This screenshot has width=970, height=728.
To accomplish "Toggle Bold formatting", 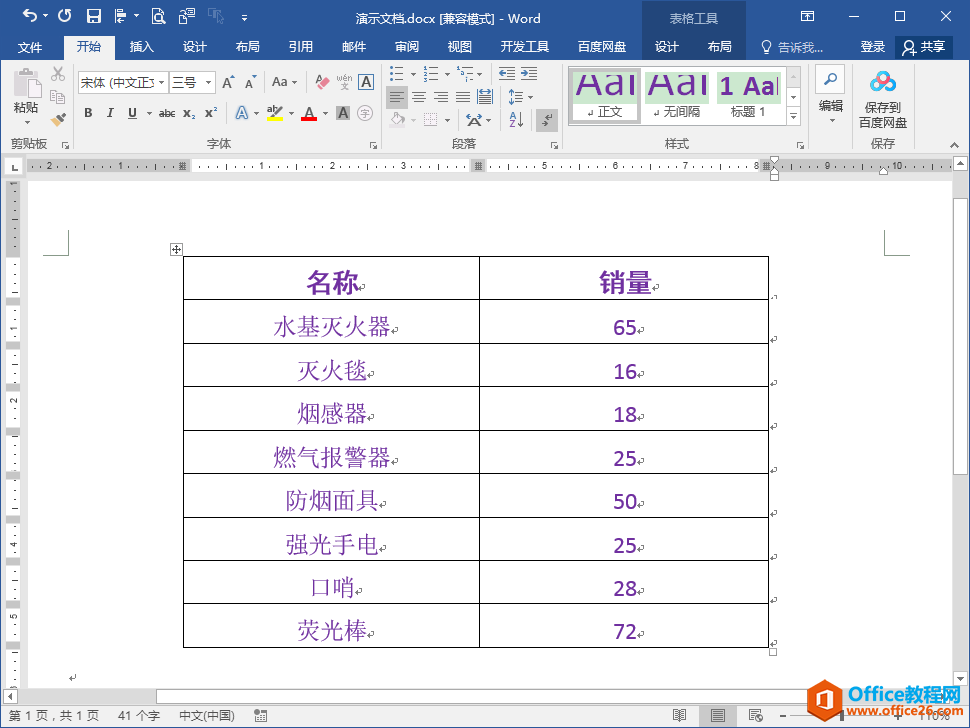I will (x=88, y=113).
